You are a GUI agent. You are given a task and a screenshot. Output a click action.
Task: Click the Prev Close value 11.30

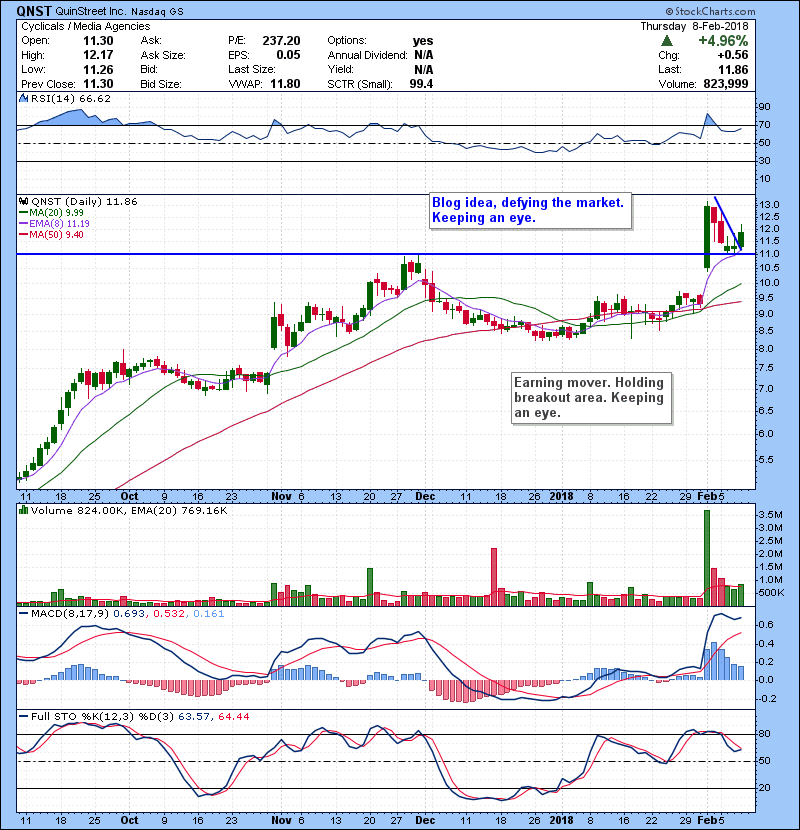point(98,84)
